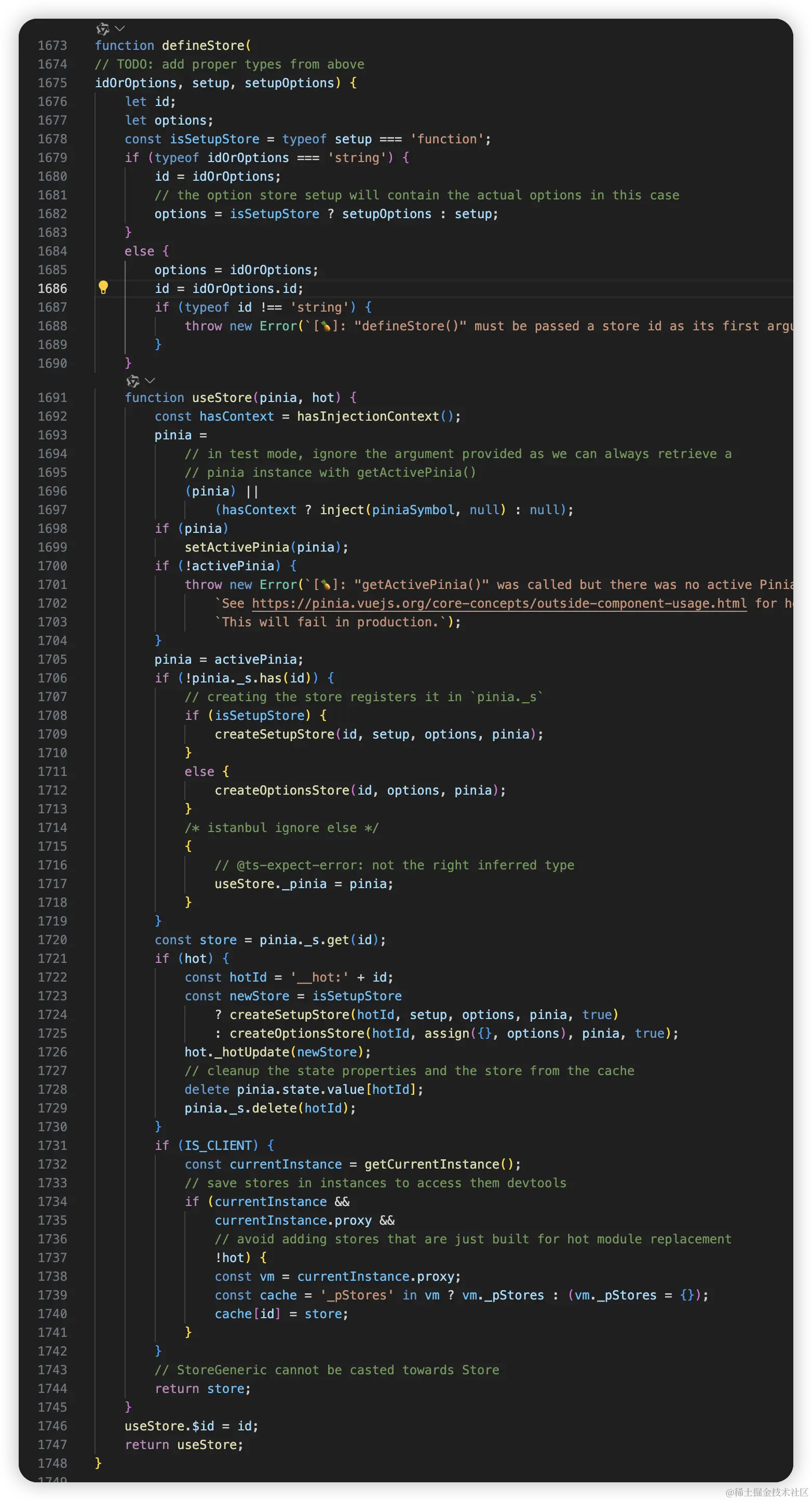Click the '_pStores' string on line 1739

coord(357,1295)
